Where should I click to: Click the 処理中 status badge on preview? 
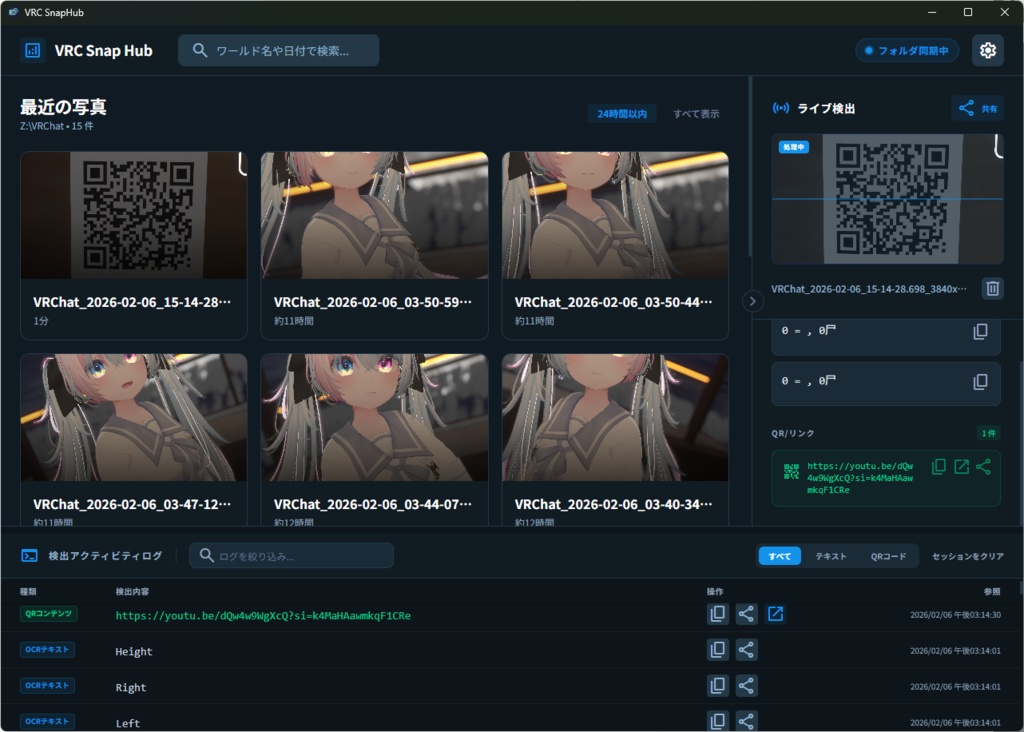(793, 147)
